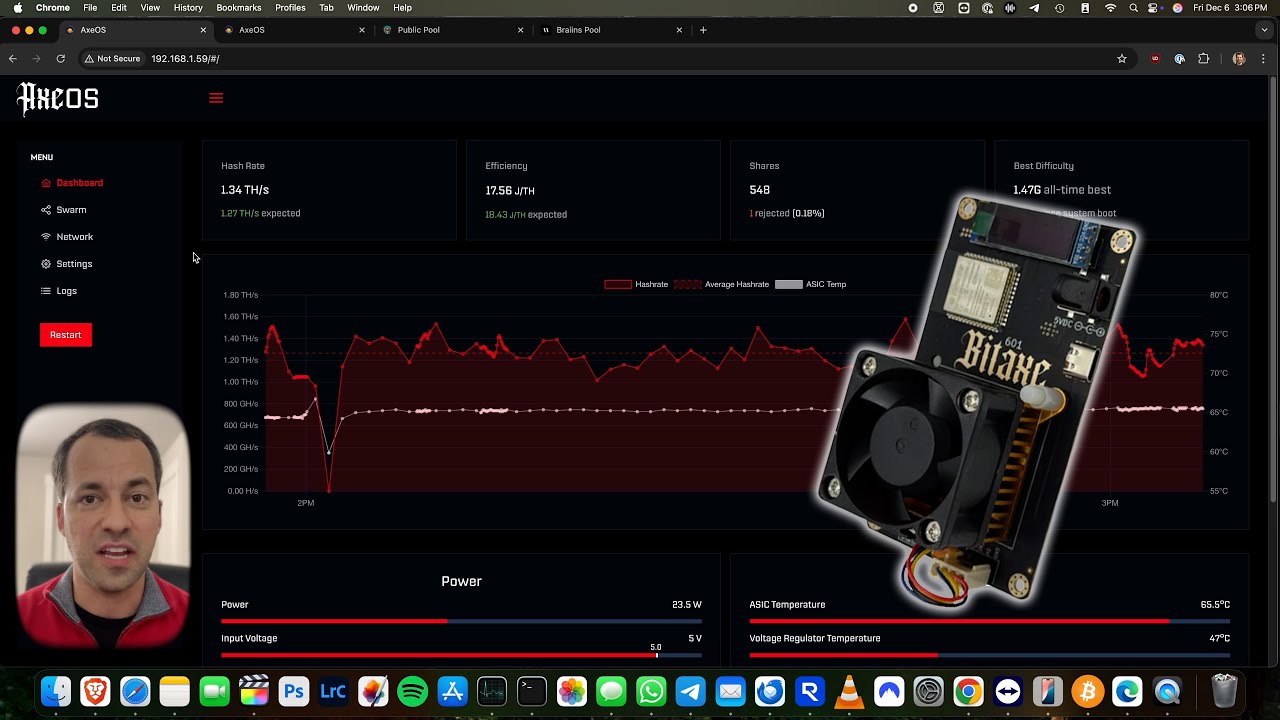Click the browser back arrow
The image size is (1280, 720).
pyautogui.click(x=13, y=59)
